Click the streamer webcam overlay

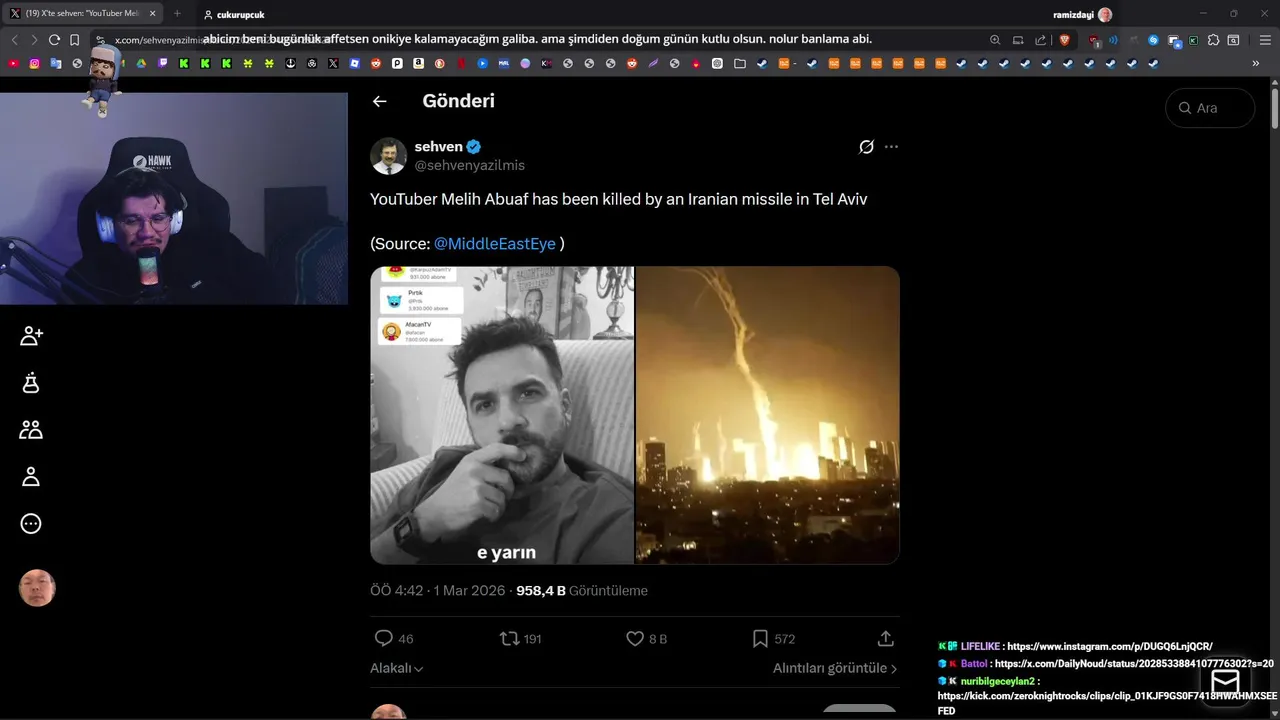174,198
